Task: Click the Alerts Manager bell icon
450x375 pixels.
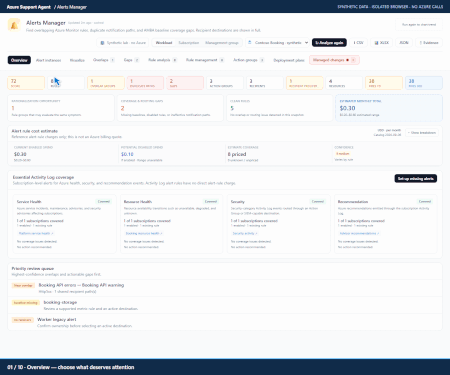Action: pos(14,25)
